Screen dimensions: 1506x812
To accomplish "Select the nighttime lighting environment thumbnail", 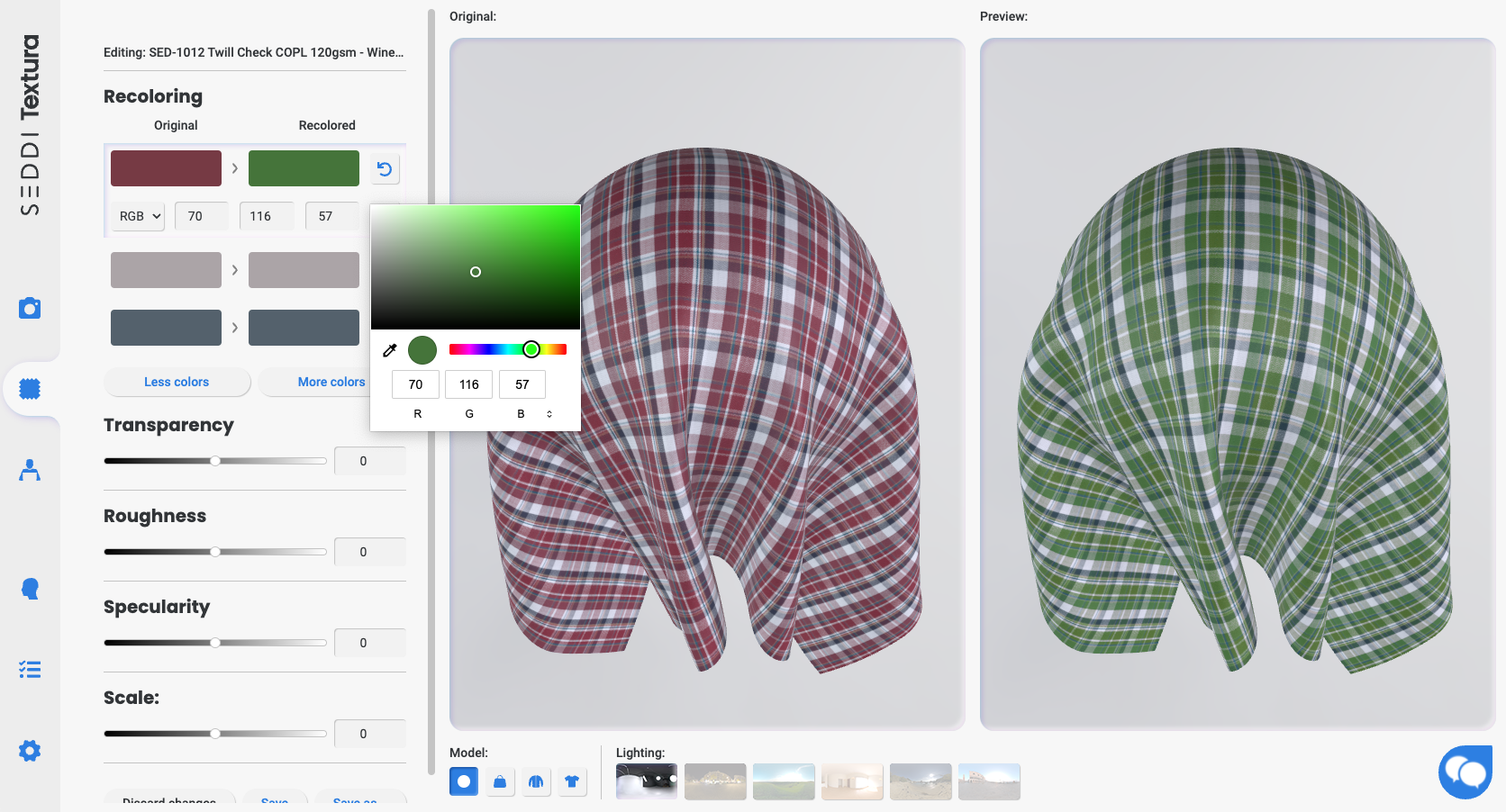I will click(x=646, y=781).
